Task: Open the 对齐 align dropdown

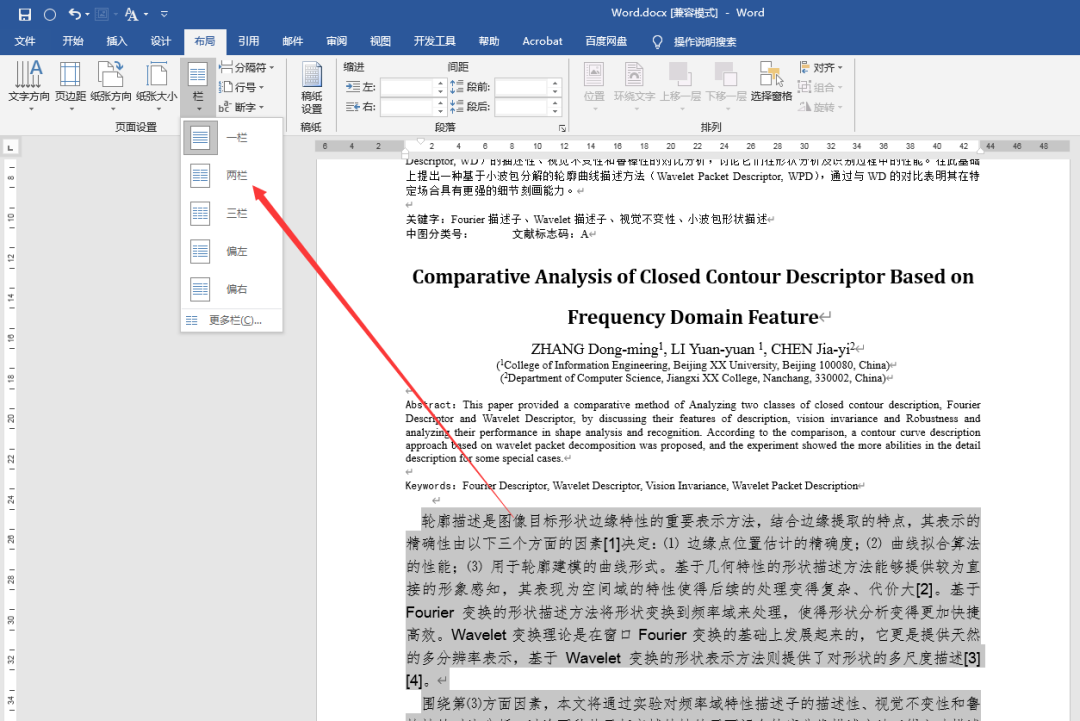Action: 820,67
